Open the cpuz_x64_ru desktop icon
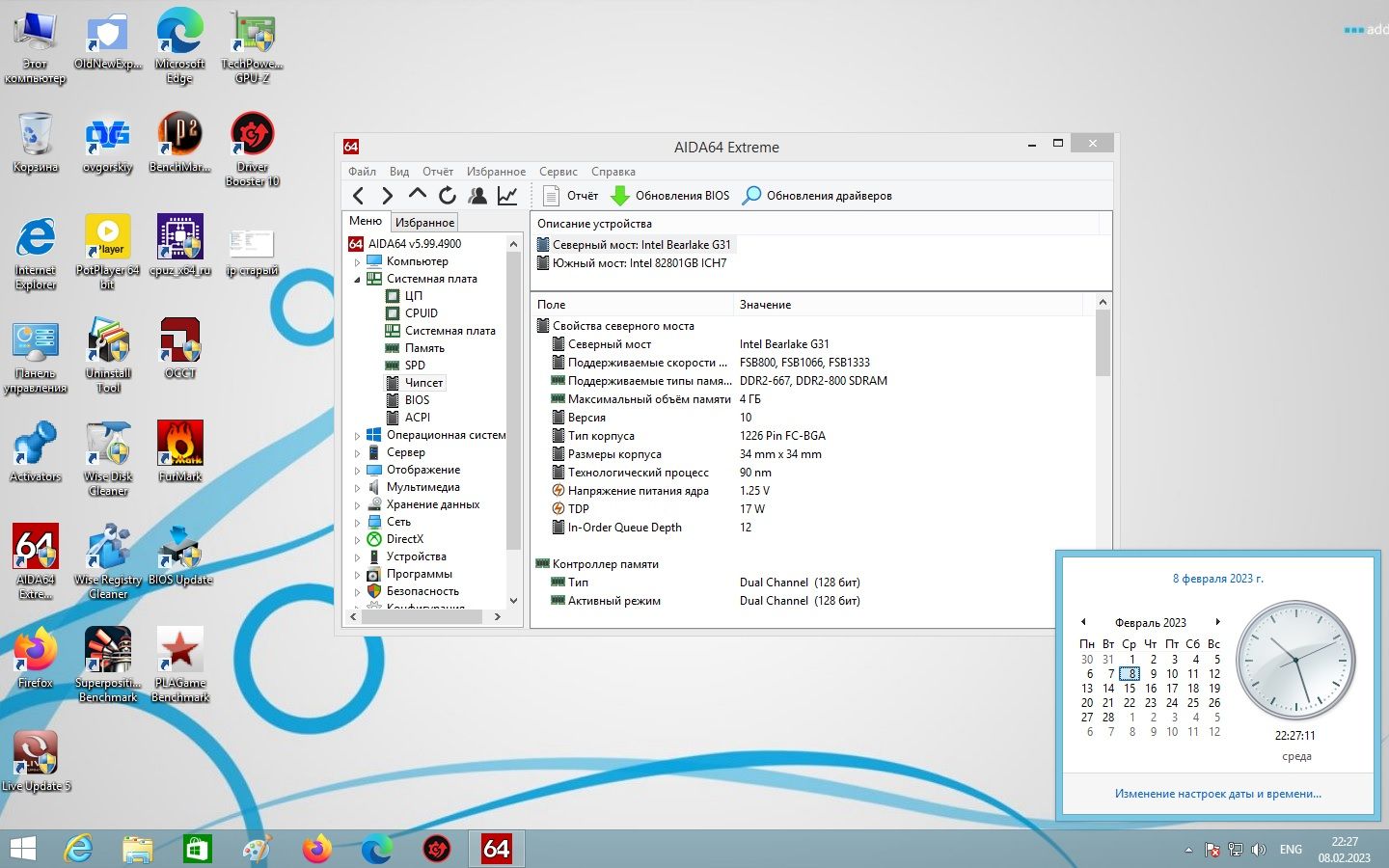 click(x=180, y=245)
